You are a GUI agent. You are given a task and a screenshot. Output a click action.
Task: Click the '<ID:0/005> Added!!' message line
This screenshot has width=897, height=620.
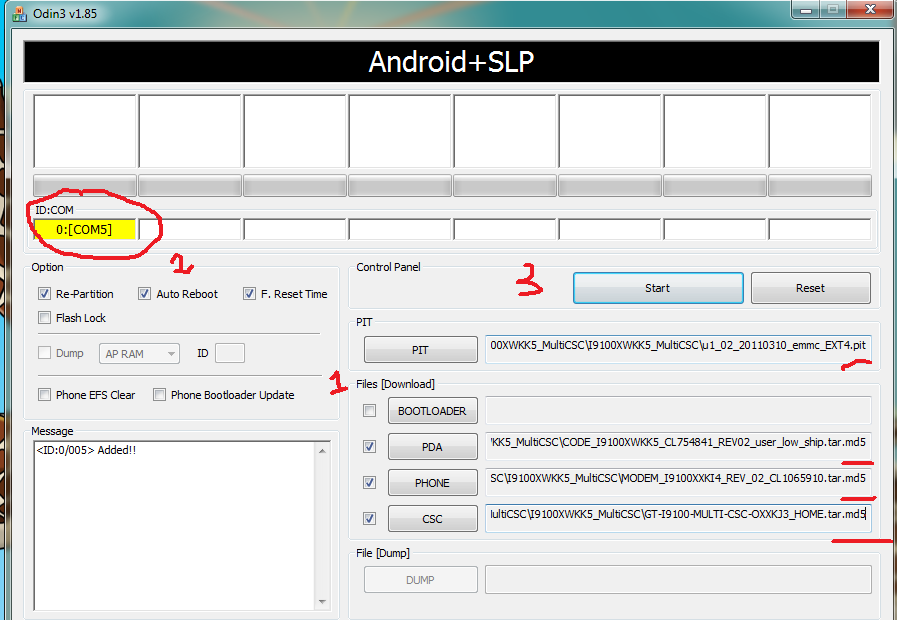click(86, 450)
